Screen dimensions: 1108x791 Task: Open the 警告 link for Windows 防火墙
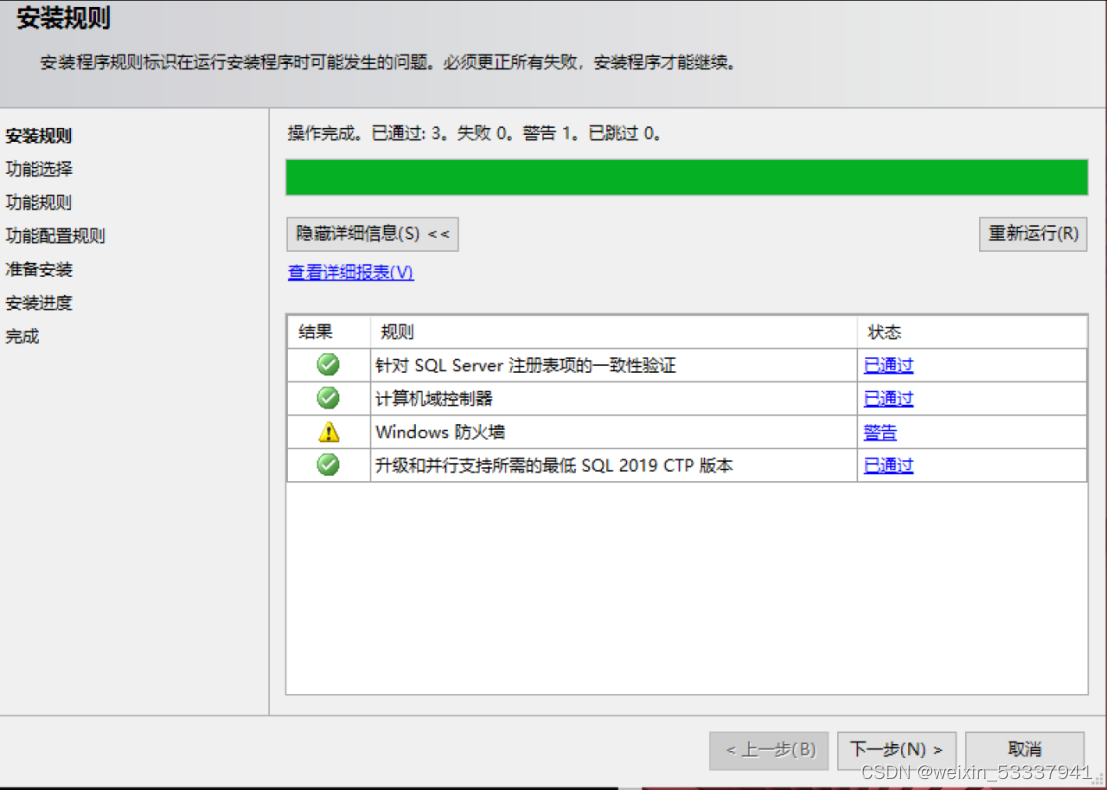click(x=880, y=432)
